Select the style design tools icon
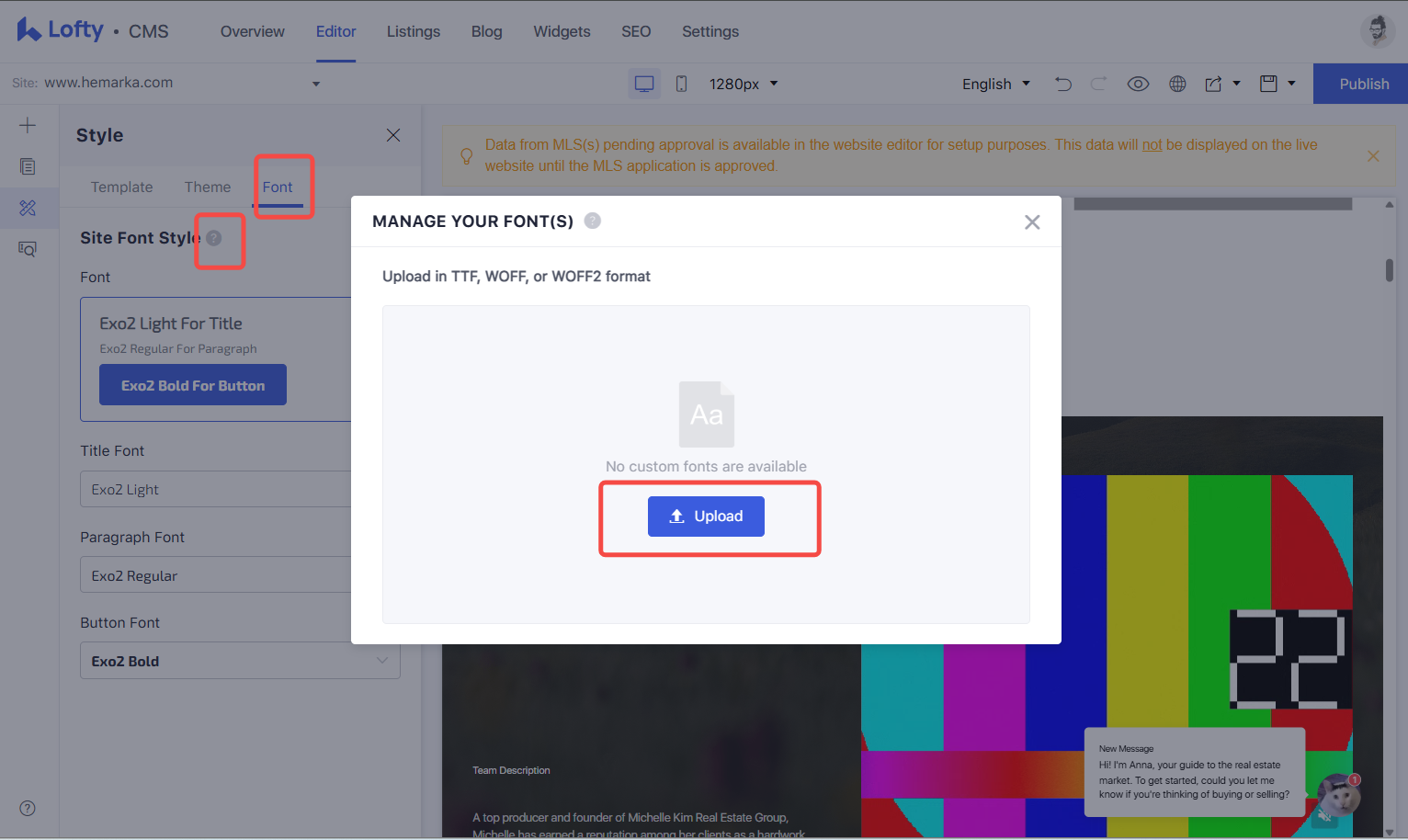Image resolution: width=1408 pixels, height=840 pixels. click(28, 208)
